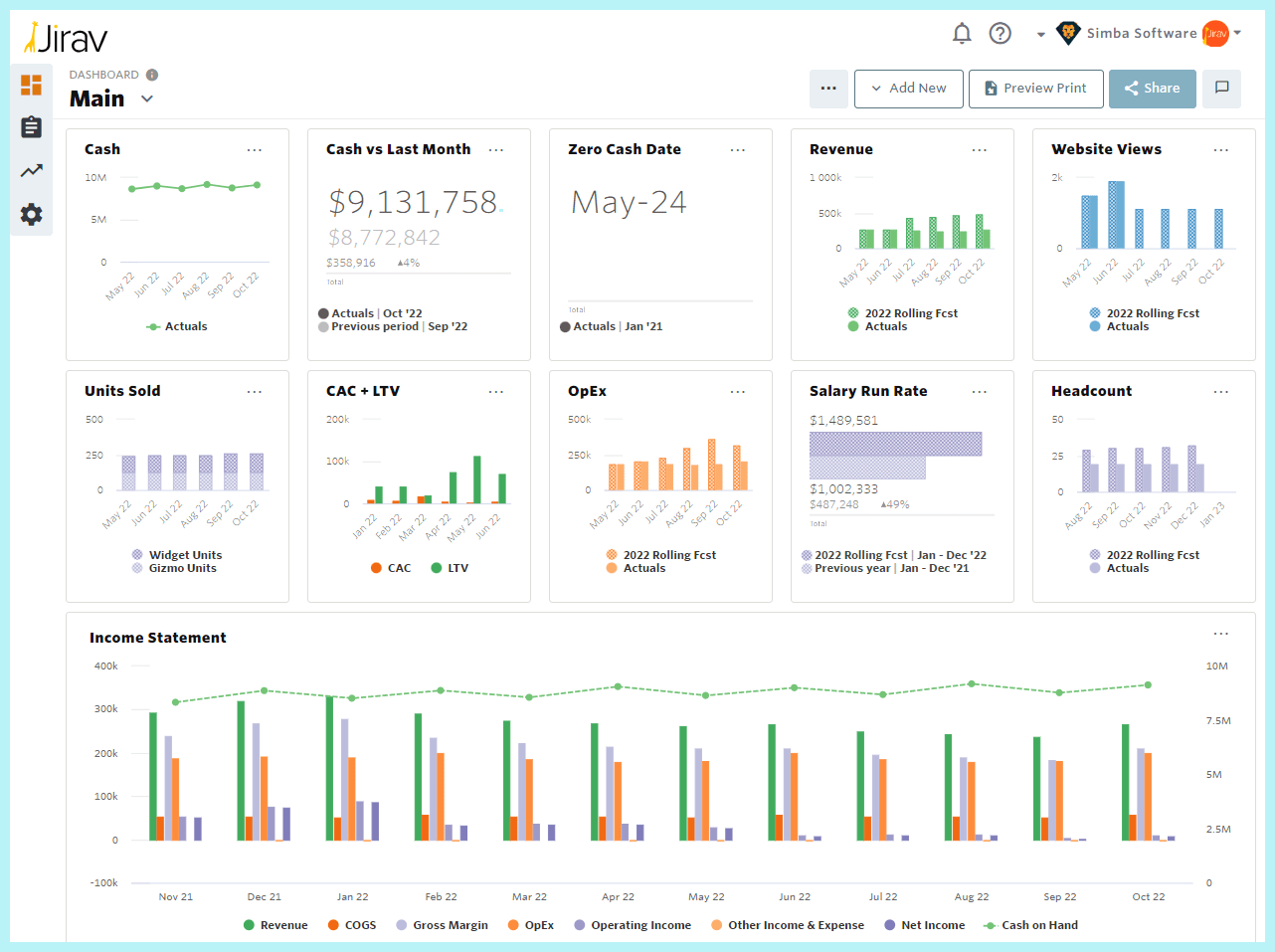Hide the COGS series in the Income Statement legend
This screenshot has height=952, width=1275.
point(353,925)
